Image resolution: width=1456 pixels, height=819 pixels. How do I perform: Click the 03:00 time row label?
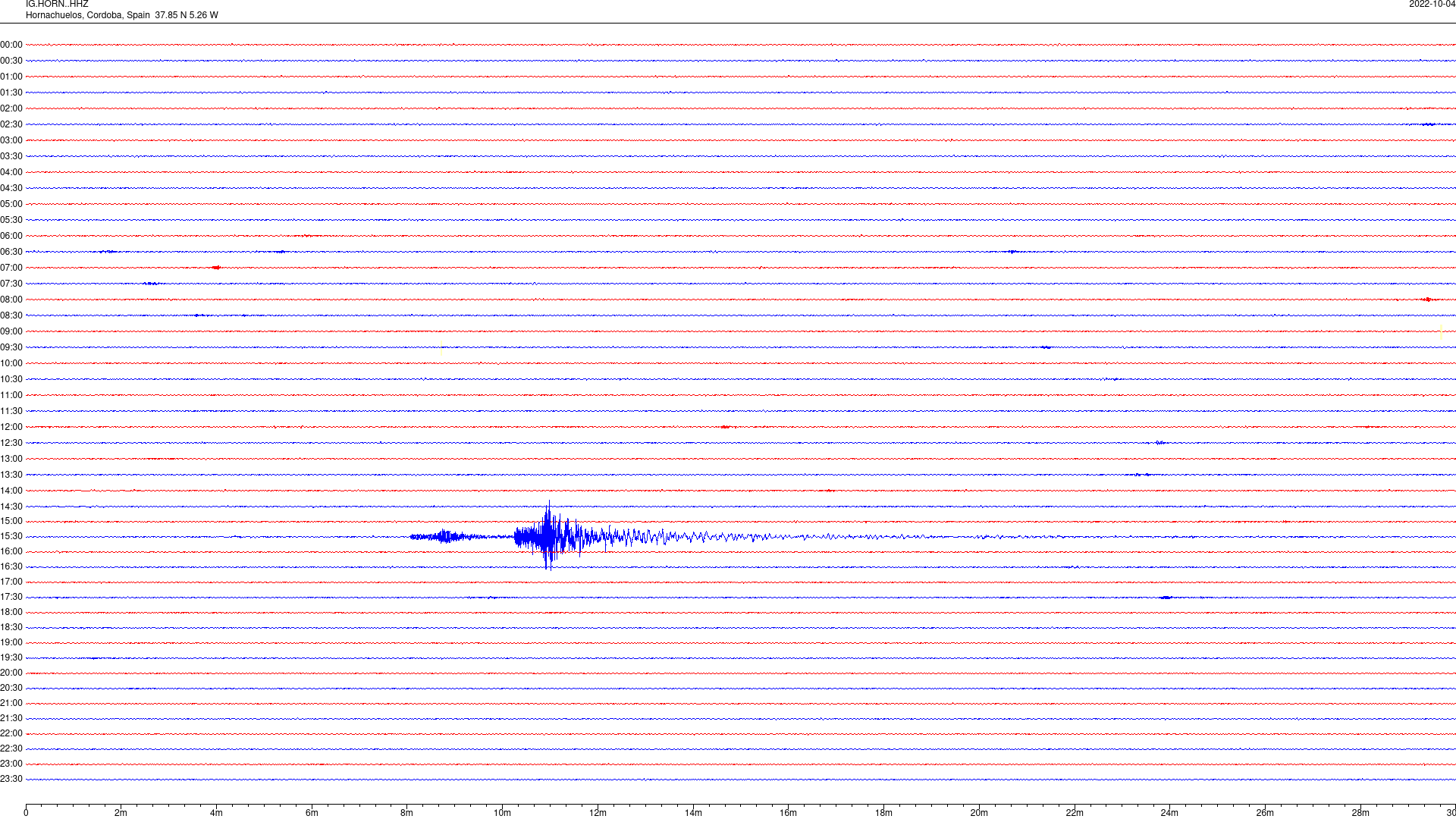11,140
